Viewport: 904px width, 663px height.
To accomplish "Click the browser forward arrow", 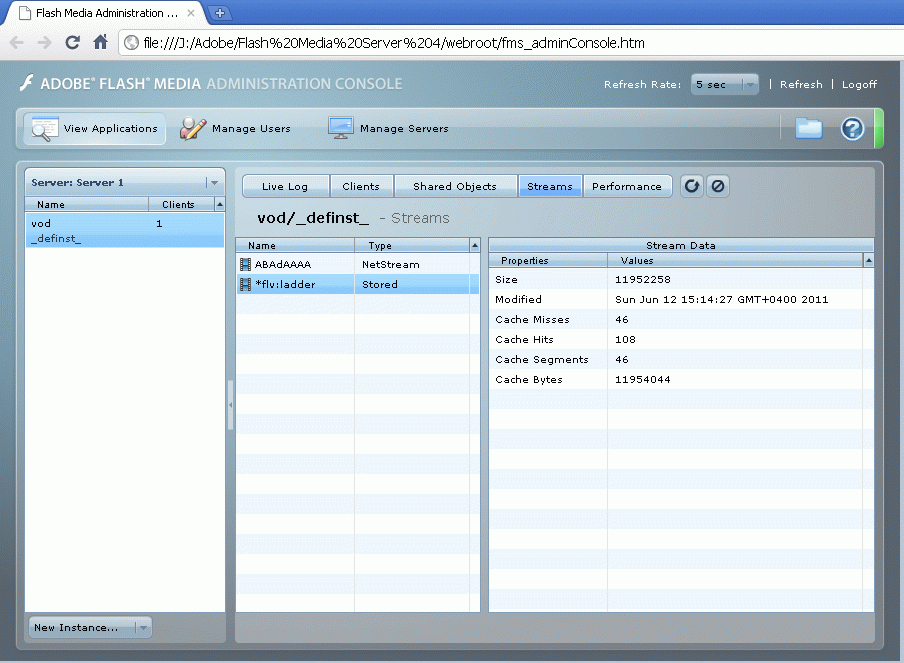I will [x=44, y=43].
